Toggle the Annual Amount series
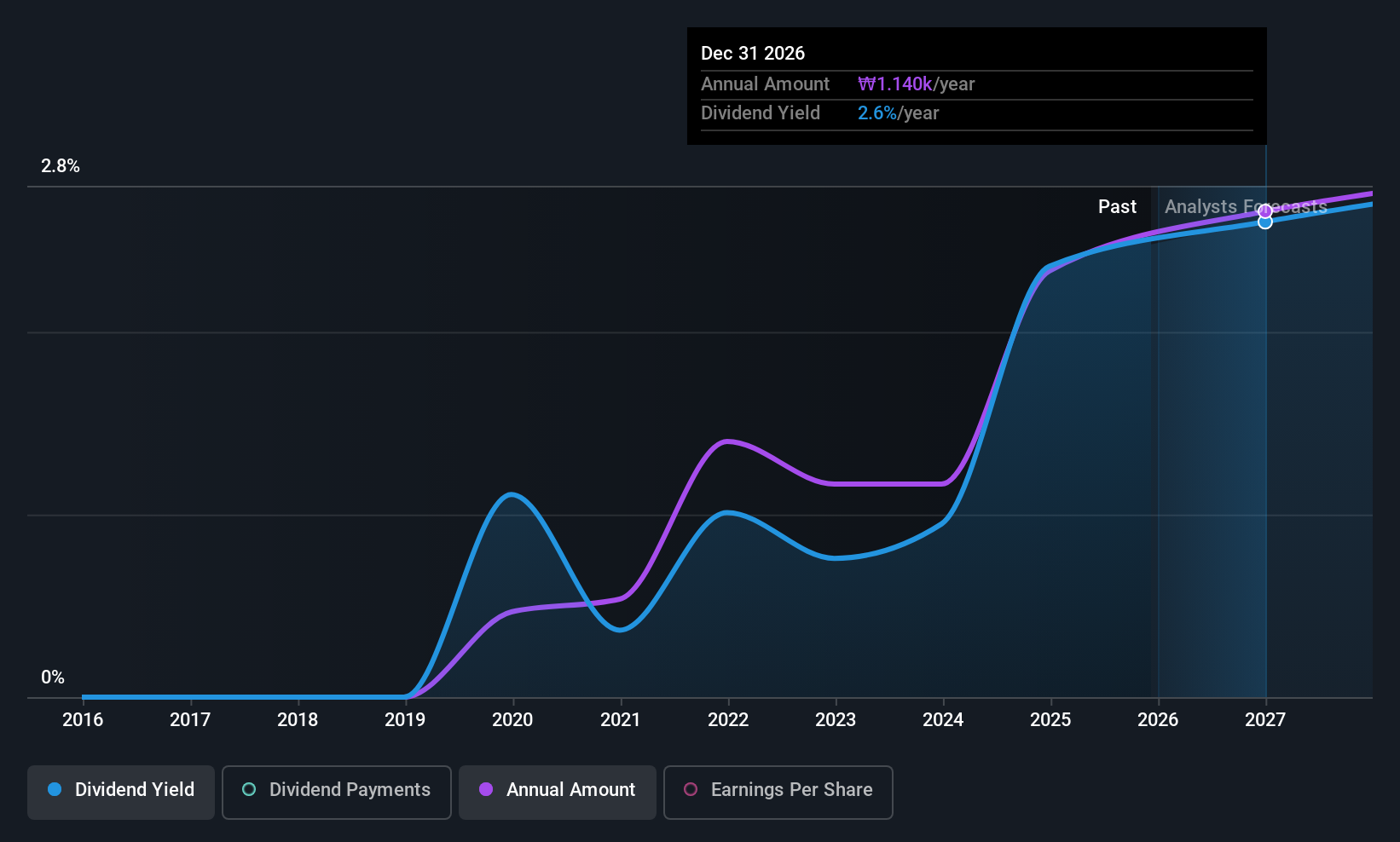Screen dimensions: 1400x842 point(558,791)
